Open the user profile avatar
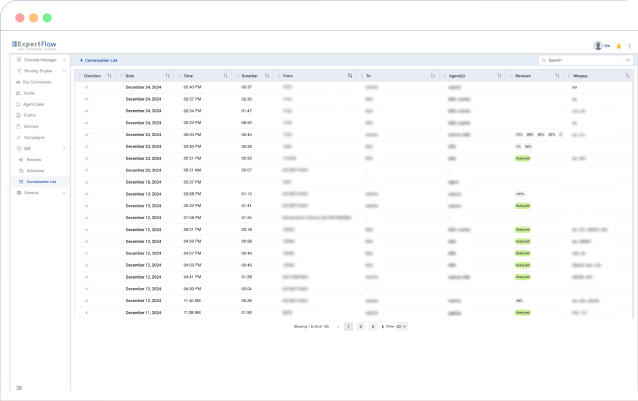This screenshot has height=401, width=638. tap(598, 46)
